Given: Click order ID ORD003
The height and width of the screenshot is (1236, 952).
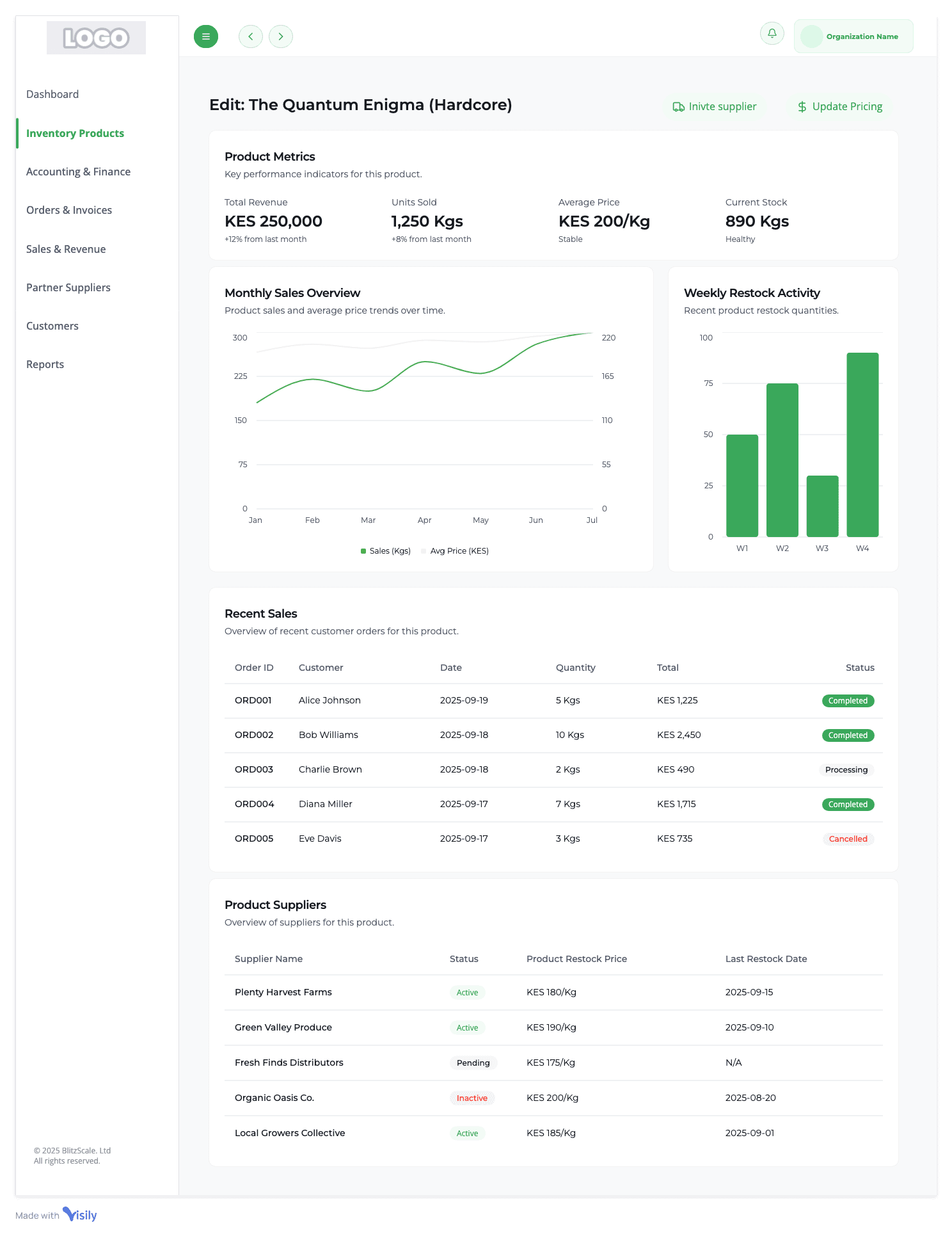Looking at the screenshot, I should (x=254, y=769).
